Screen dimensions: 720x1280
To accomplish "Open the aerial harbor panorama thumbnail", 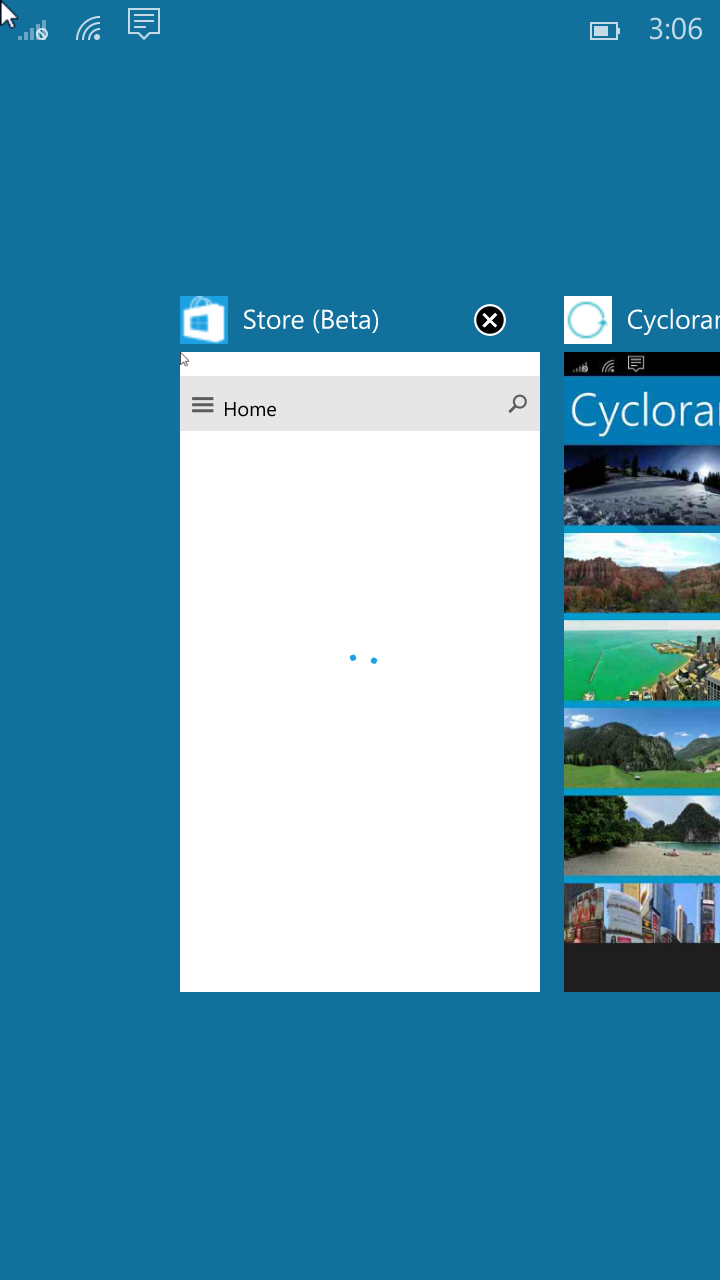I will coord(642,660).
